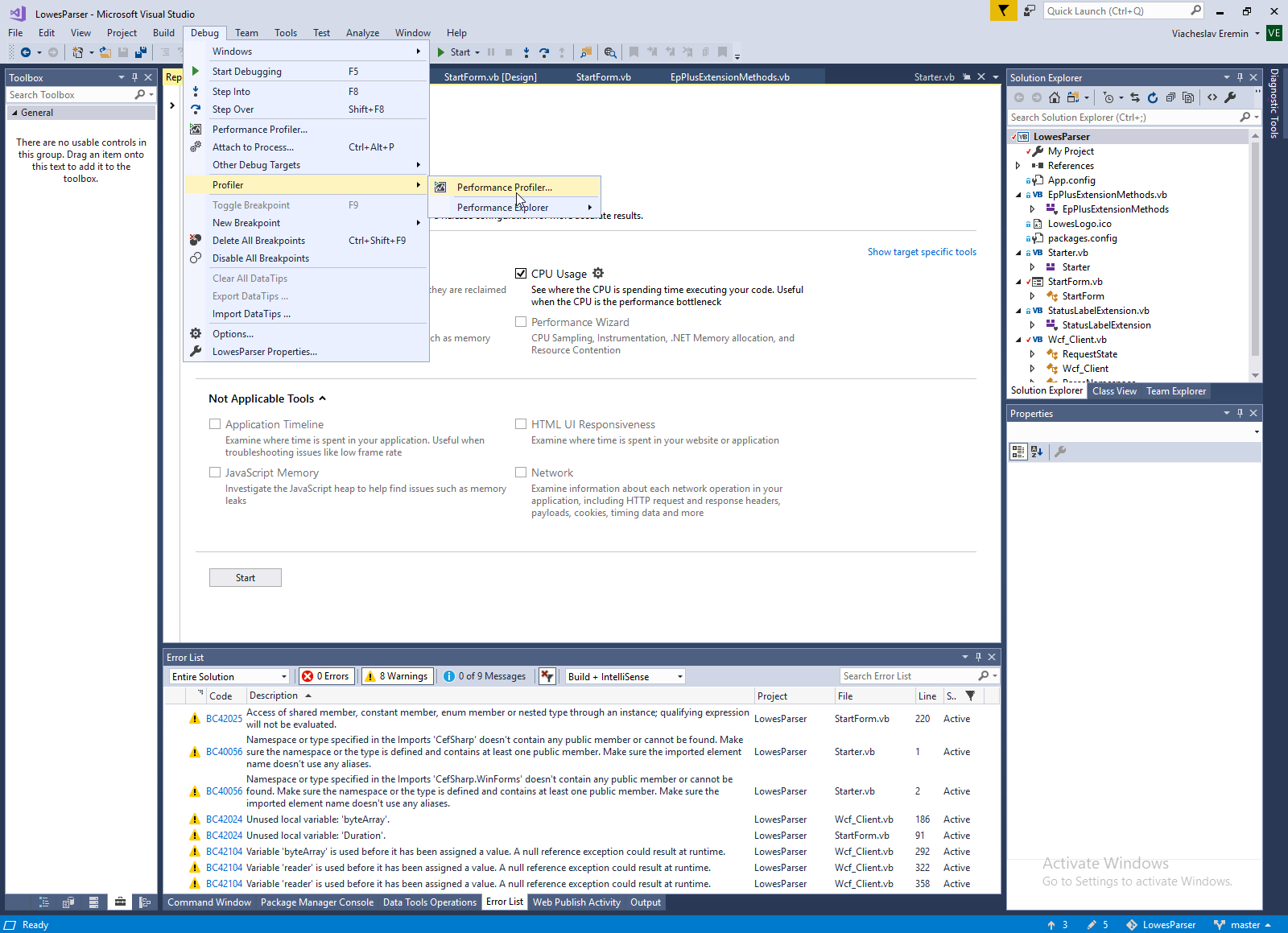Check the Network checkbox
This screenshot has height=933, width=1288.
[x=521, y=473]
